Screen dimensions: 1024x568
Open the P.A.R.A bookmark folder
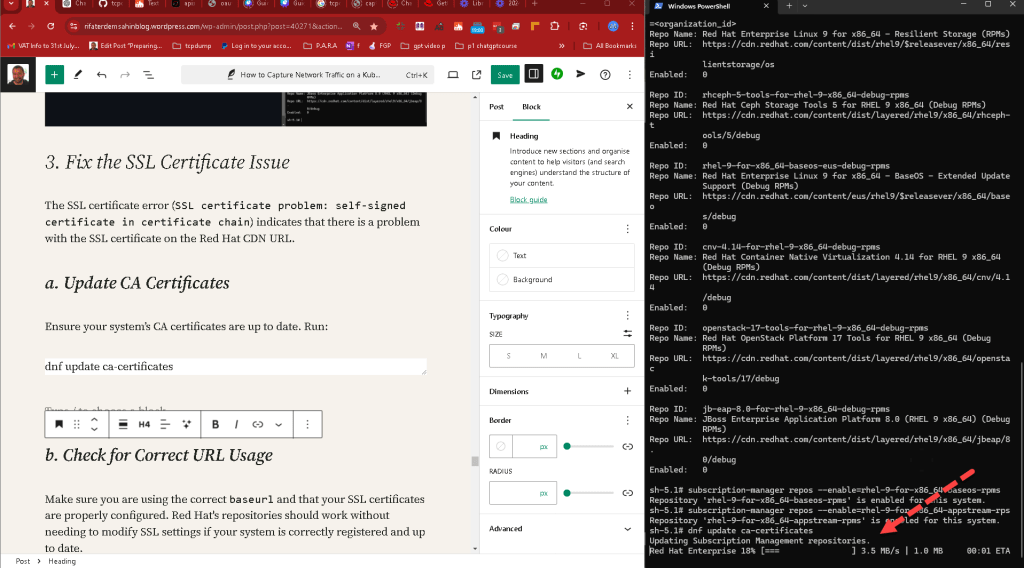pos(320,46)
